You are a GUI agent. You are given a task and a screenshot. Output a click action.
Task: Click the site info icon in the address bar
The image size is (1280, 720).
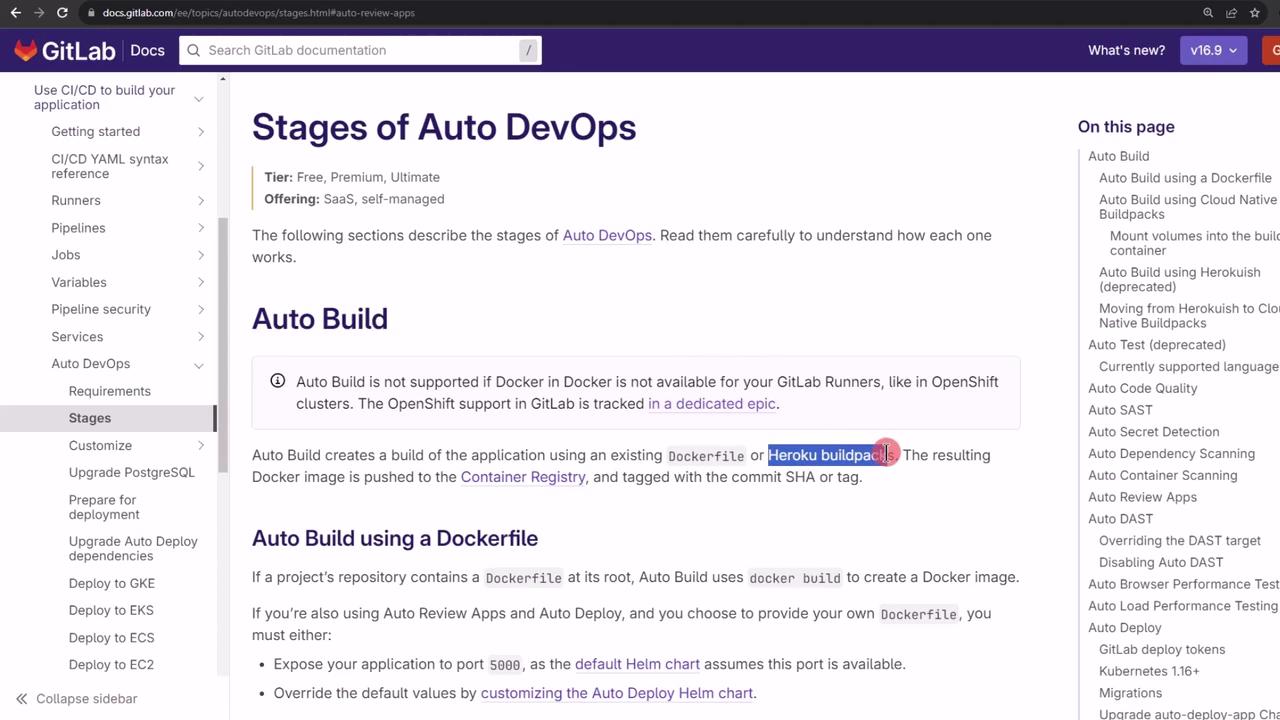click(x=91, y=13)
